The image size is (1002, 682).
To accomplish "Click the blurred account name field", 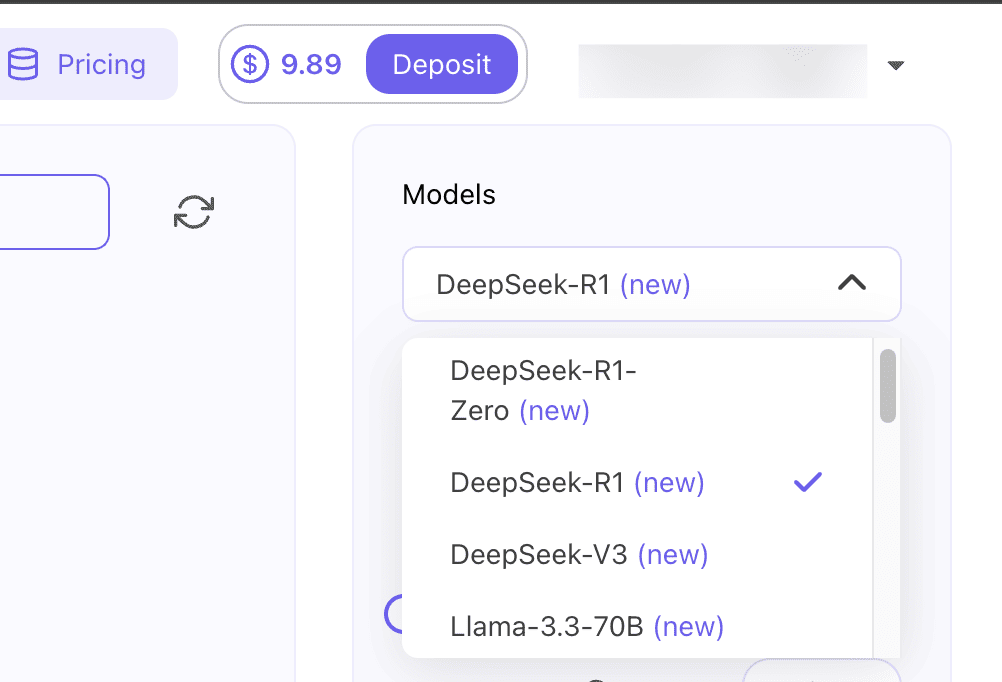I will (x=722, y=70).
